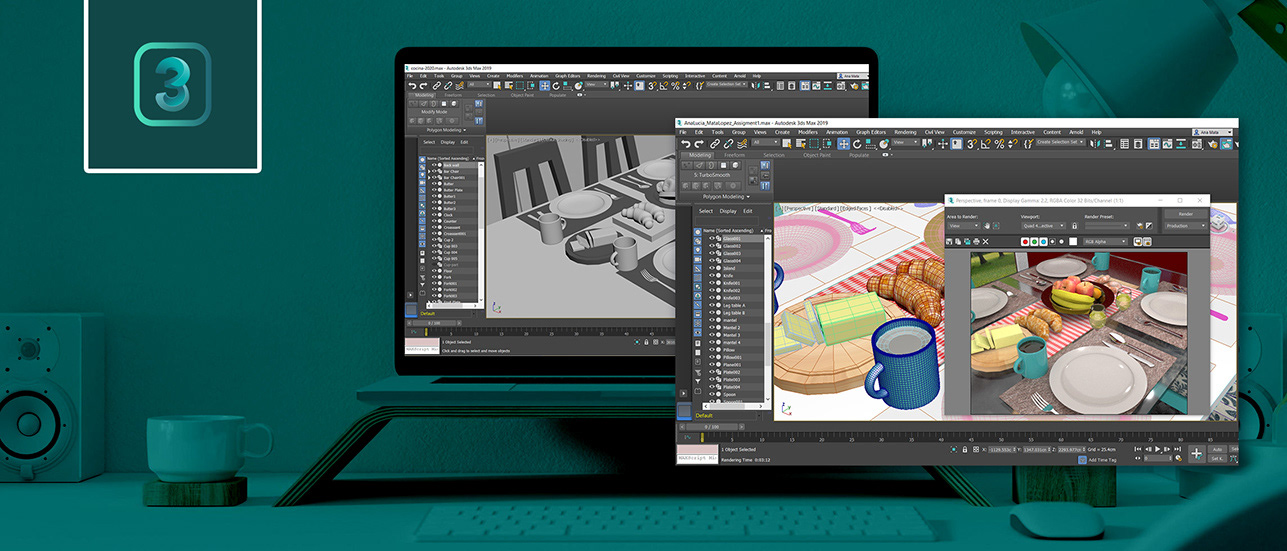Save image icon in render frame window
This screenshot has width=1287, height=551.
(x=949, y=242)
